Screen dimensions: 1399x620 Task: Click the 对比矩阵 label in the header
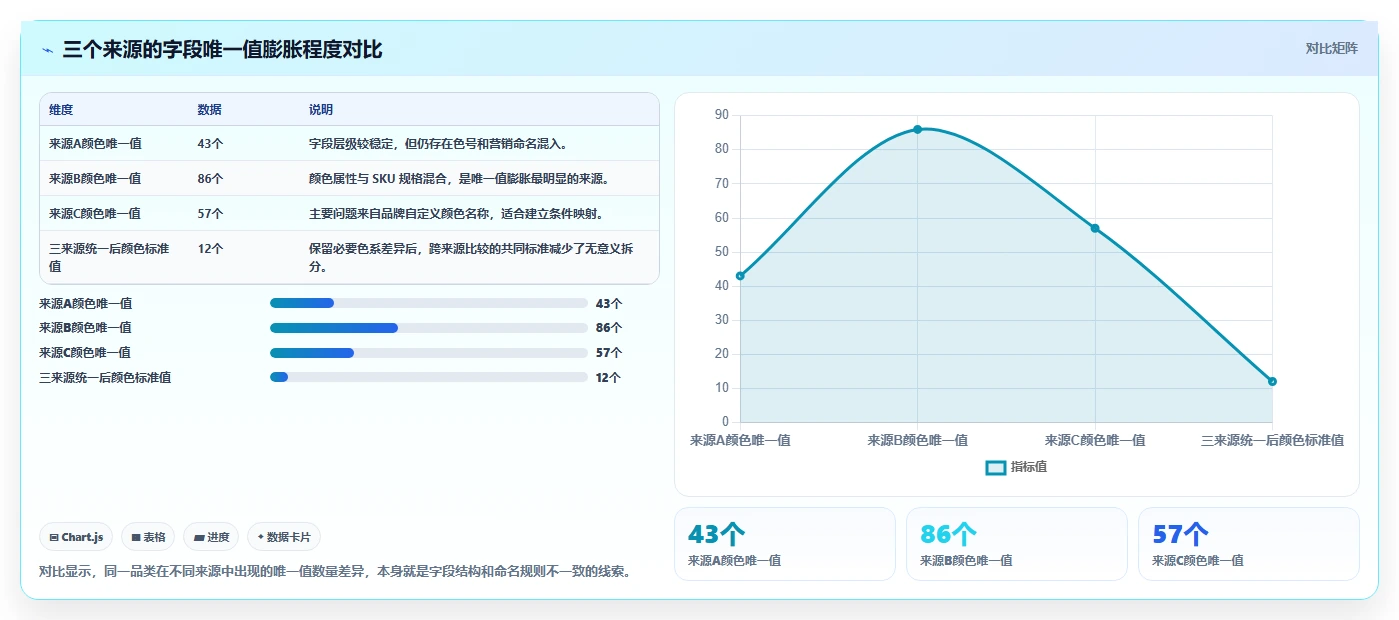tap(1331, 48)
